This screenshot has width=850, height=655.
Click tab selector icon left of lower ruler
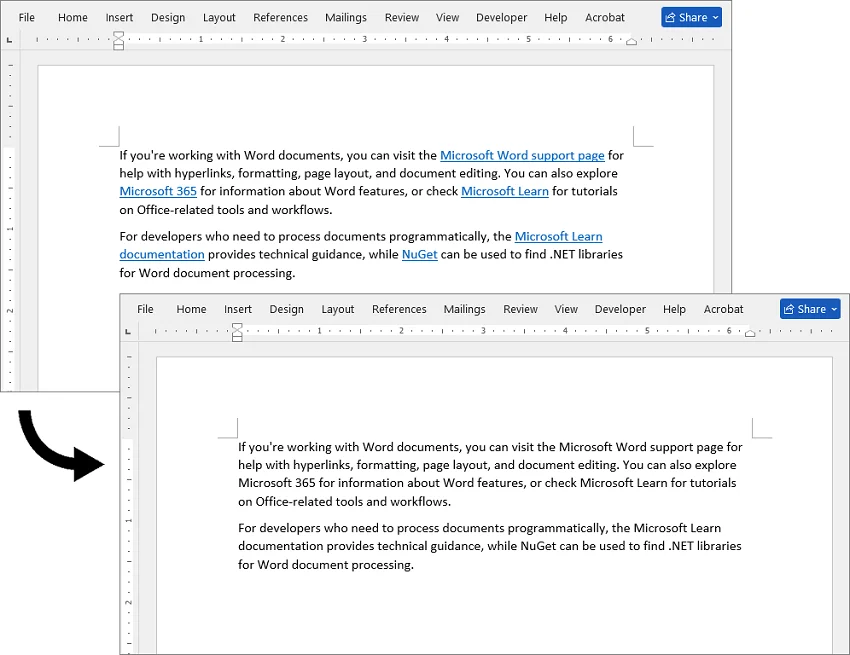point(128,332)
